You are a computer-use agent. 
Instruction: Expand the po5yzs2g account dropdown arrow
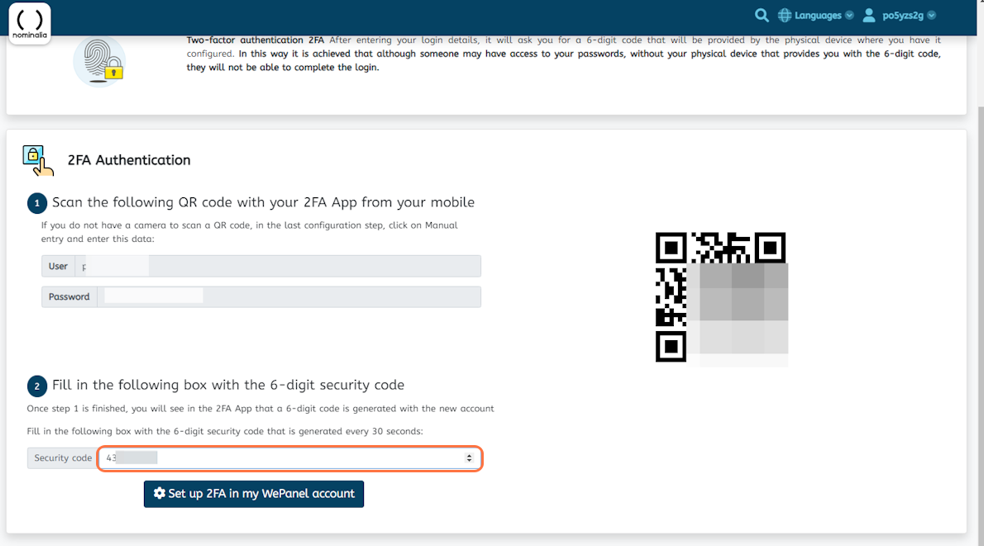[931, 15]
